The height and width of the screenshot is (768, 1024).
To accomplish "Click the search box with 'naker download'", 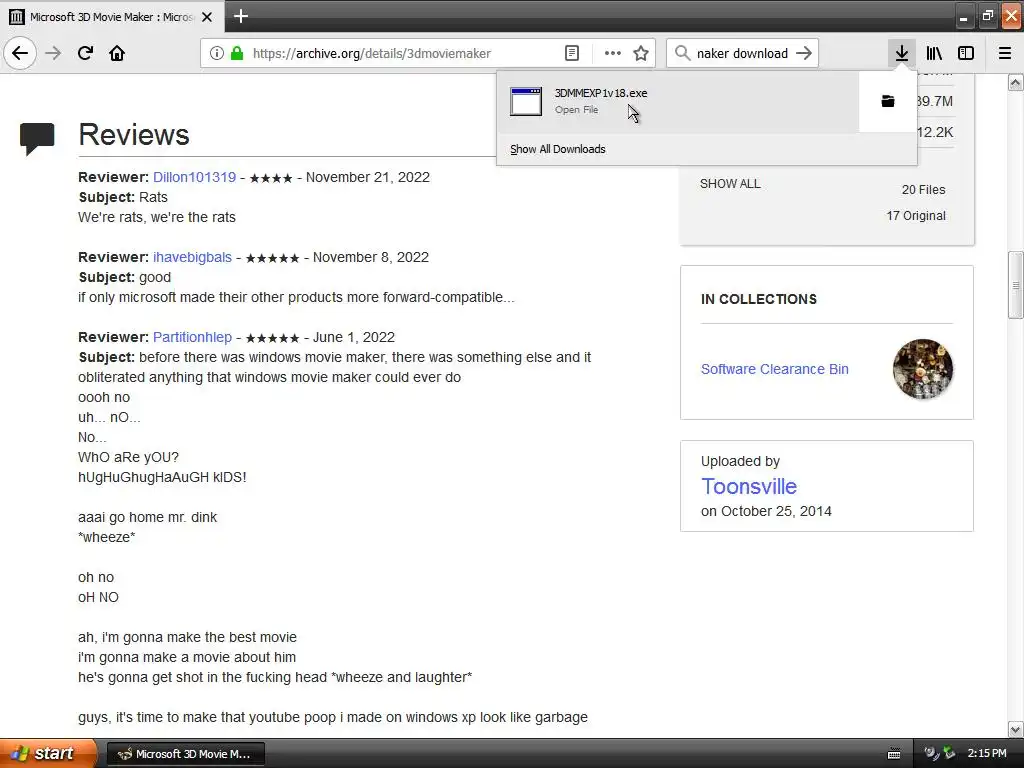I will 742,54.
